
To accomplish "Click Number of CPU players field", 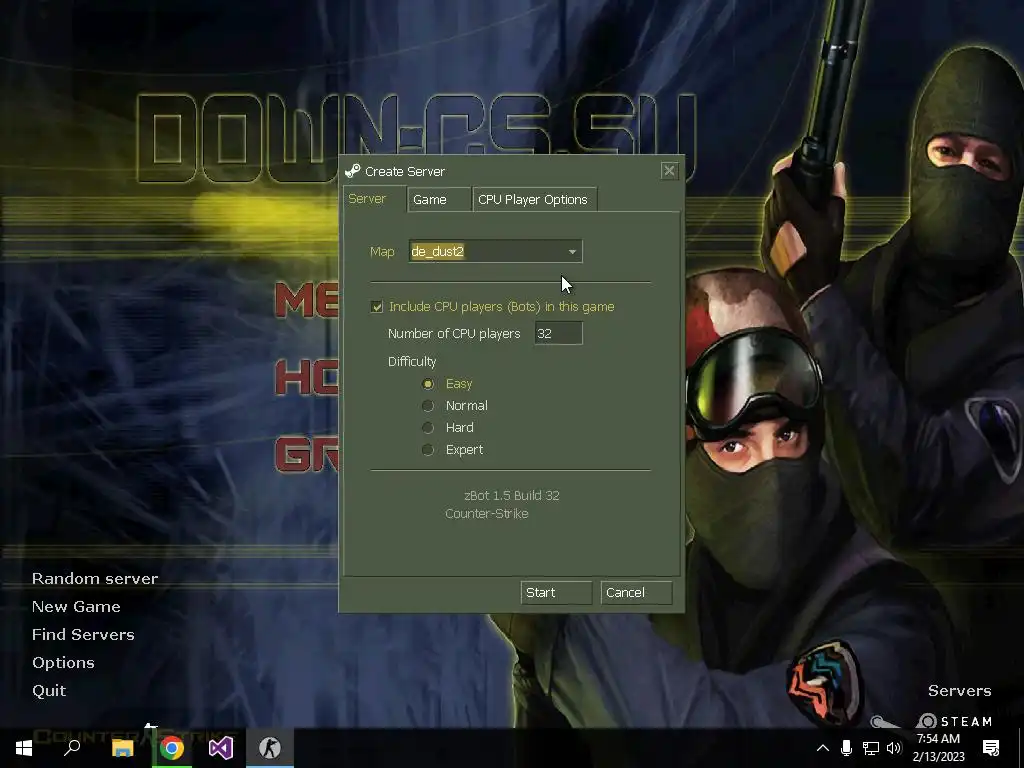I will tap(558, 333).
